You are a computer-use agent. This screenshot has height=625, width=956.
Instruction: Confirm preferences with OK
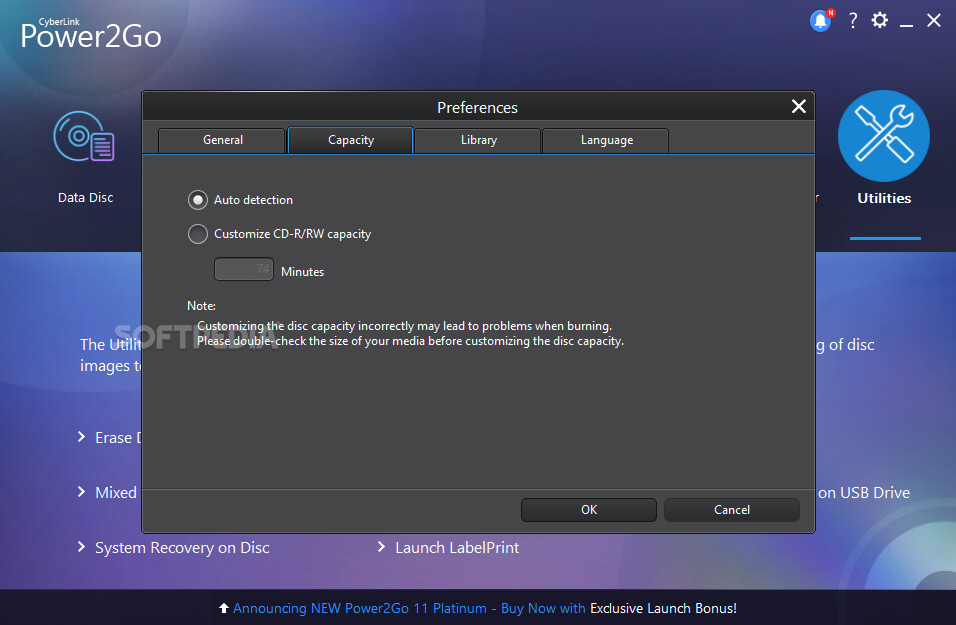(589, 510)
